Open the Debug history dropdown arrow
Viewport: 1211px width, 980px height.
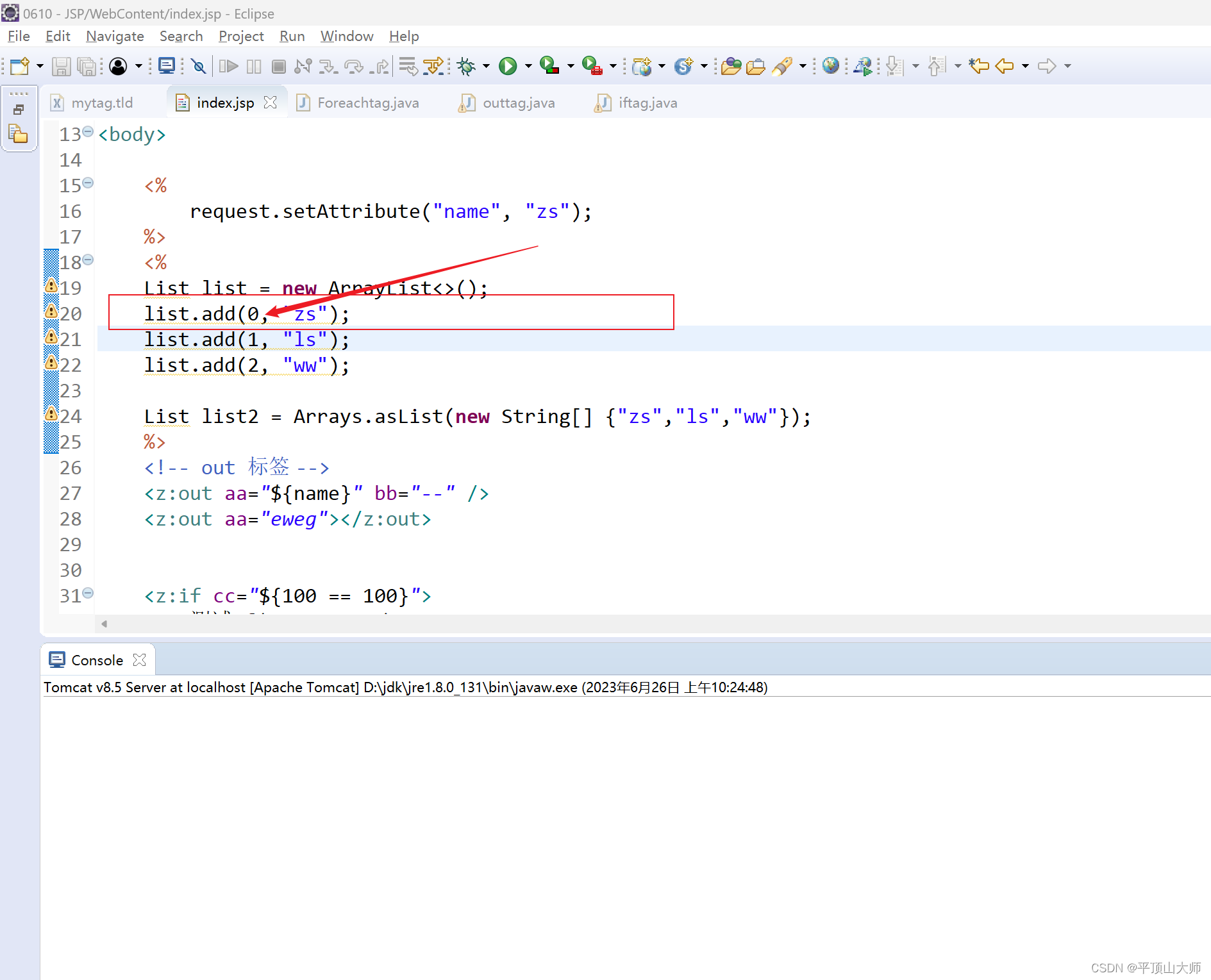tap(485, 66)
